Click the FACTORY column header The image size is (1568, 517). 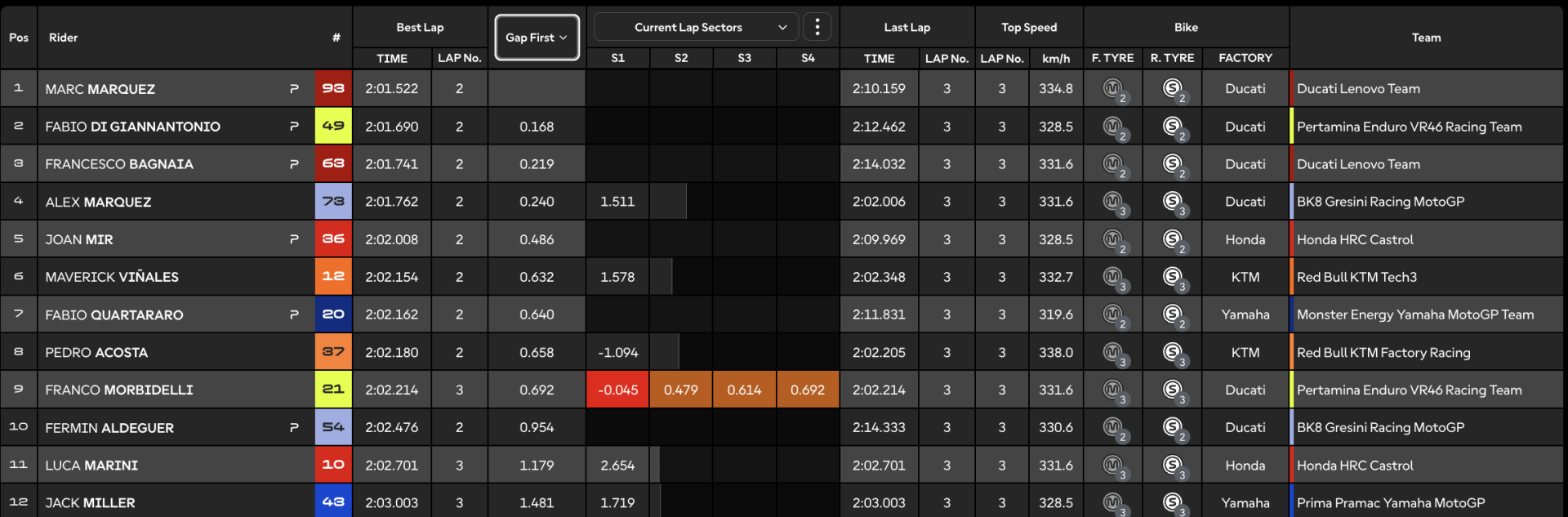[1245, 58]
